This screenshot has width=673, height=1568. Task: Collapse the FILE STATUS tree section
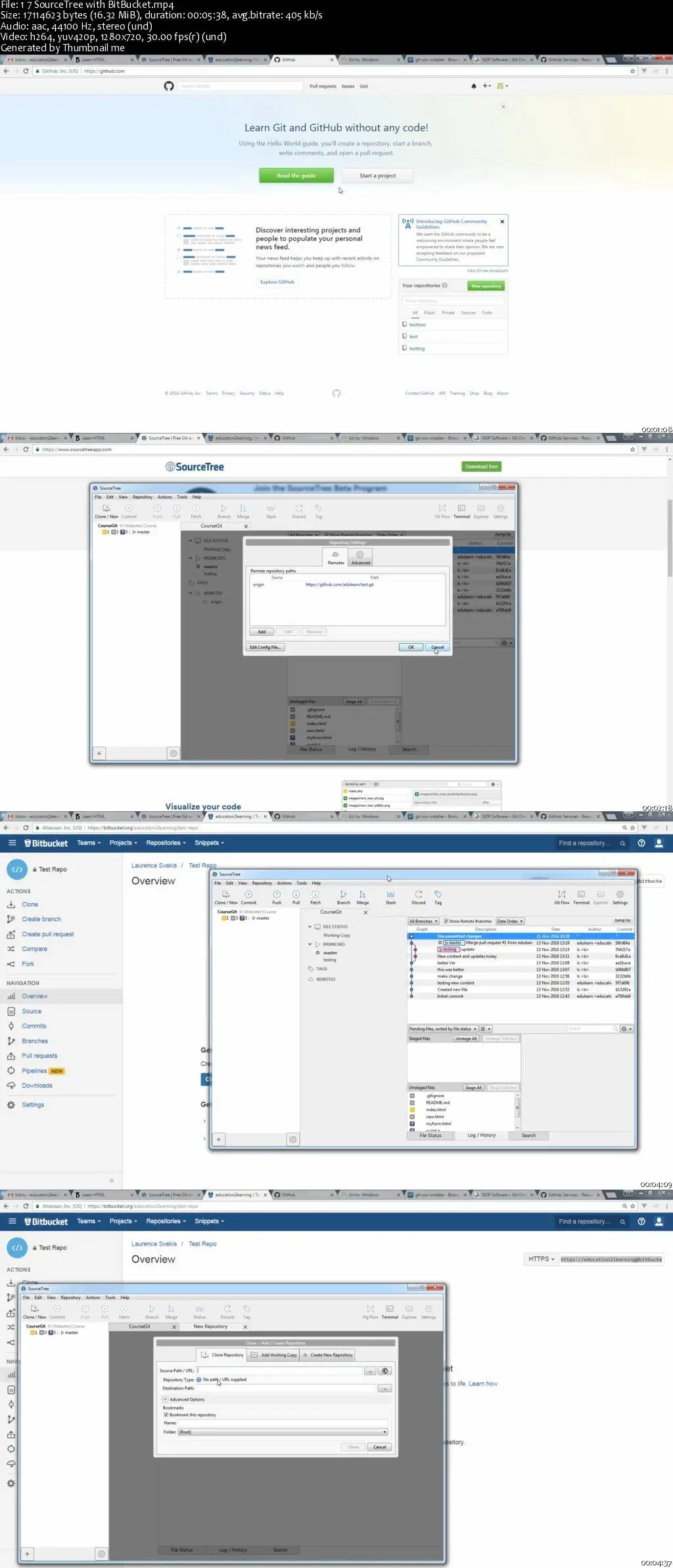click(310, 927)
